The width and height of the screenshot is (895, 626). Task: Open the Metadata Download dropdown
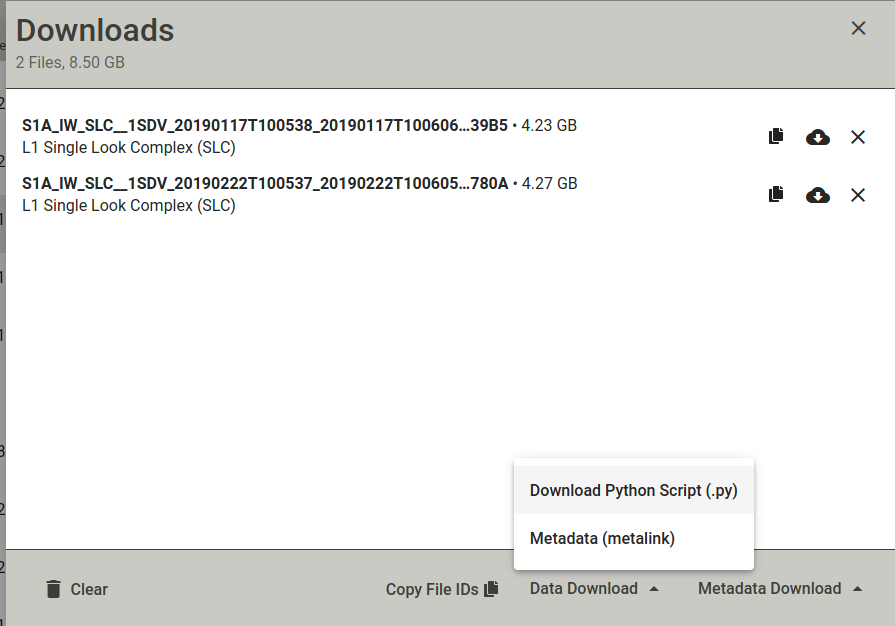780,589
